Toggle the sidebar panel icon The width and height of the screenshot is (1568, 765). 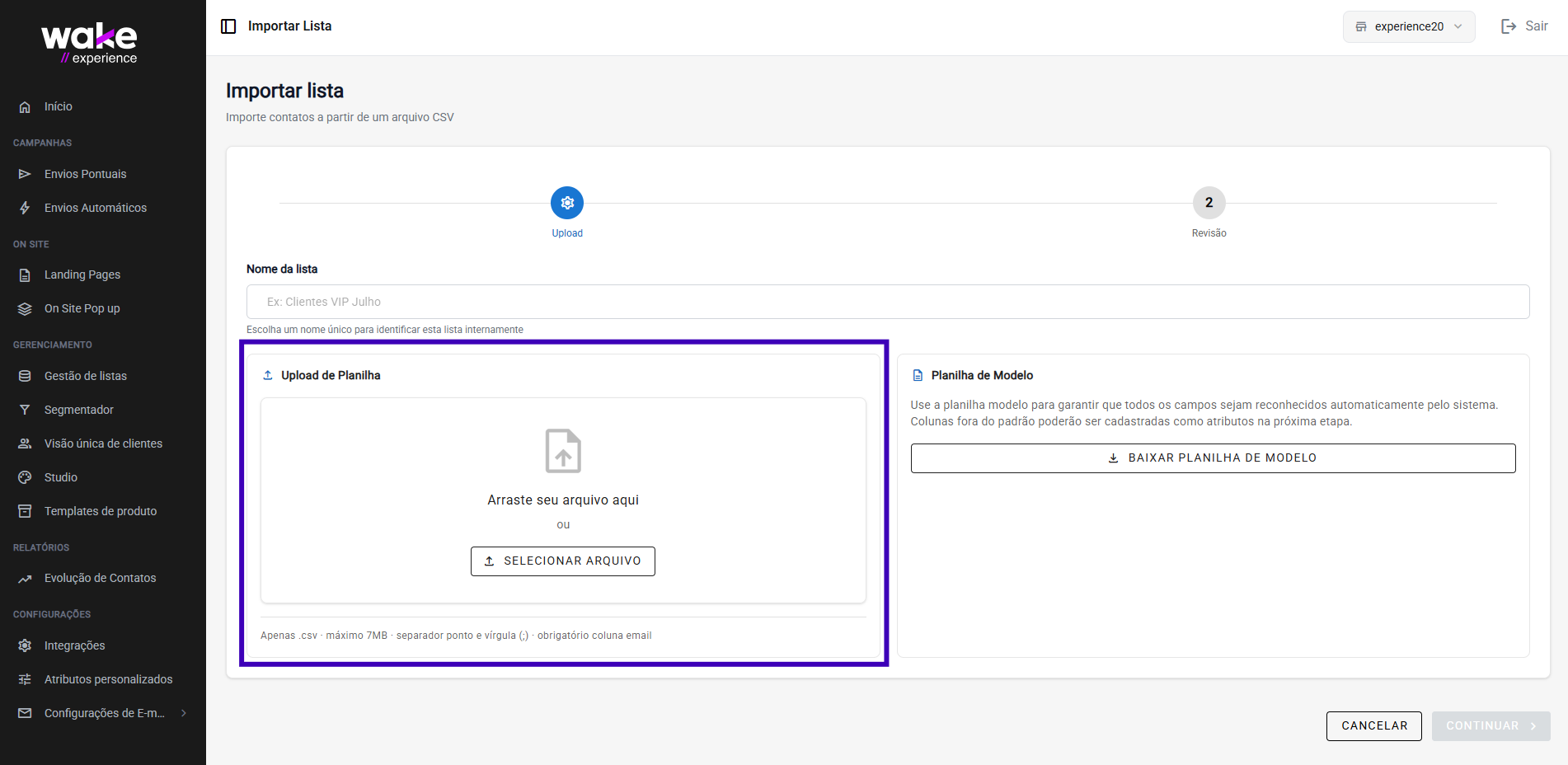228,26
